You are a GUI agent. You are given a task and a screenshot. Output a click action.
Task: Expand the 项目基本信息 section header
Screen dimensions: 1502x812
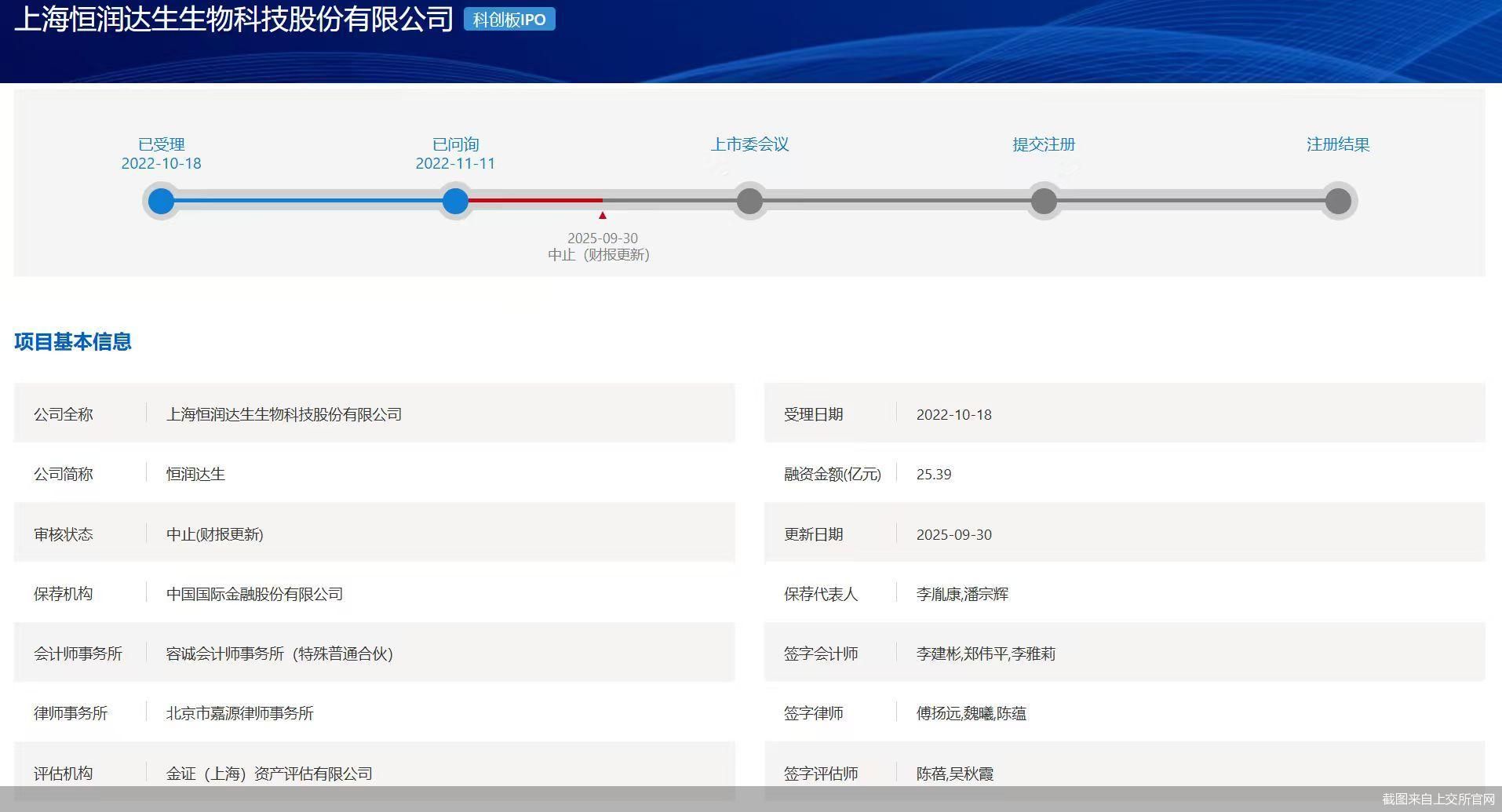[72, 342]
